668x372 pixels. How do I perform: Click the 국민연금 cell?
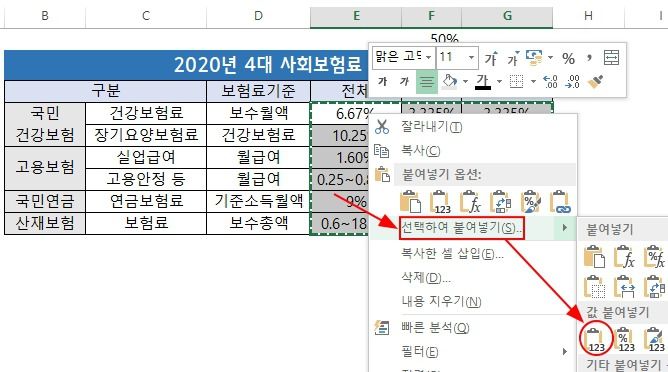click(x=45, y=201)
